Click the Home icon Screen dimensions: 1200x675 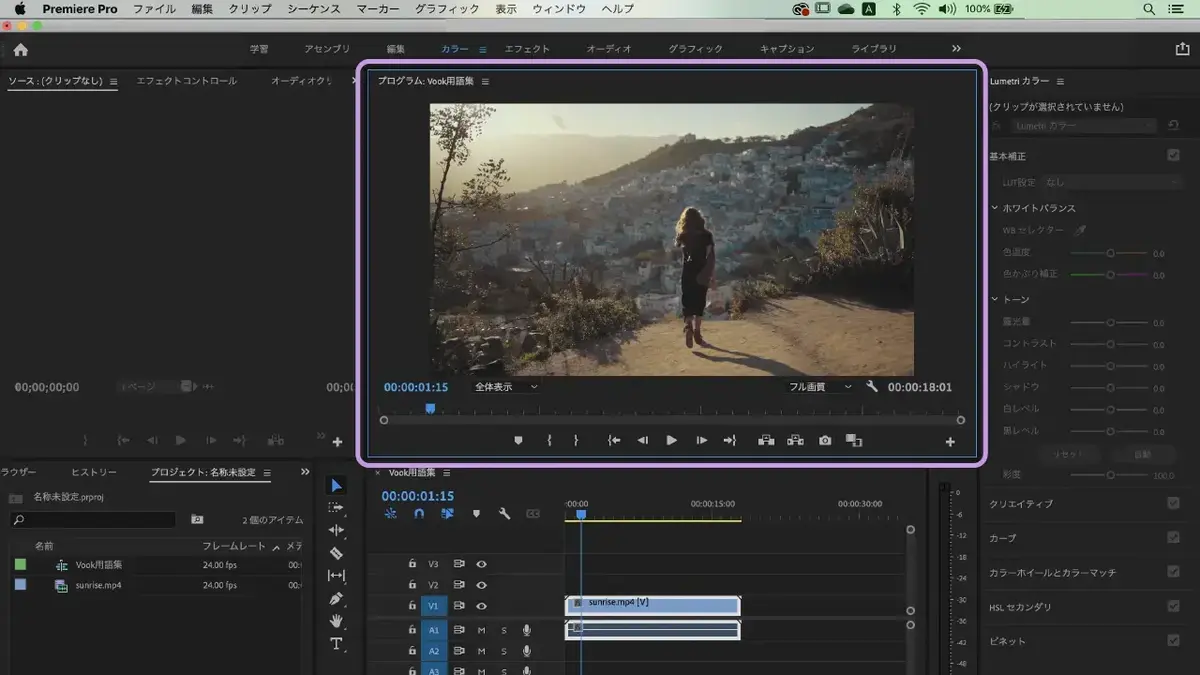20,49
